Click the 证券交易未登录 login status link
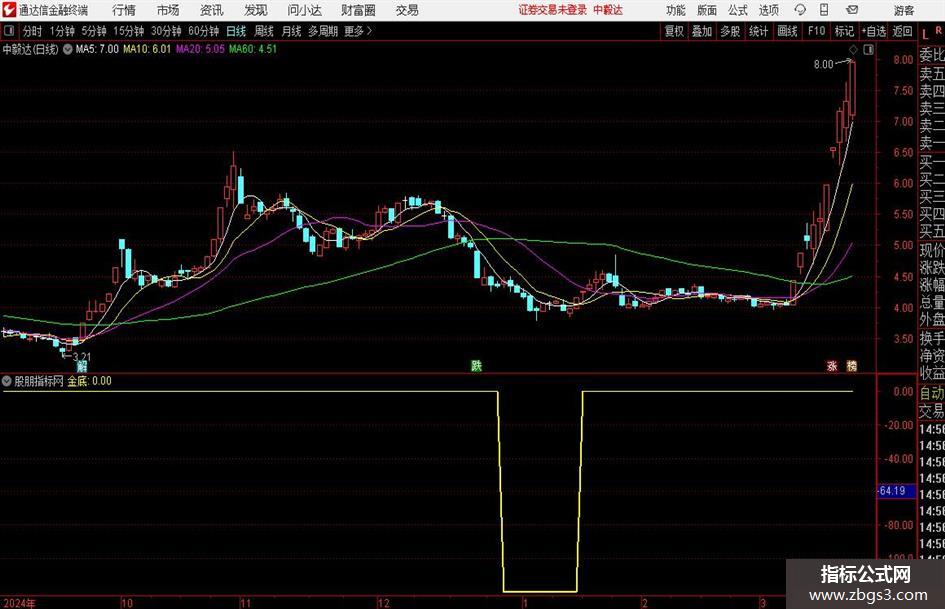This screenshot has width=945, height=609. [553, 10]
